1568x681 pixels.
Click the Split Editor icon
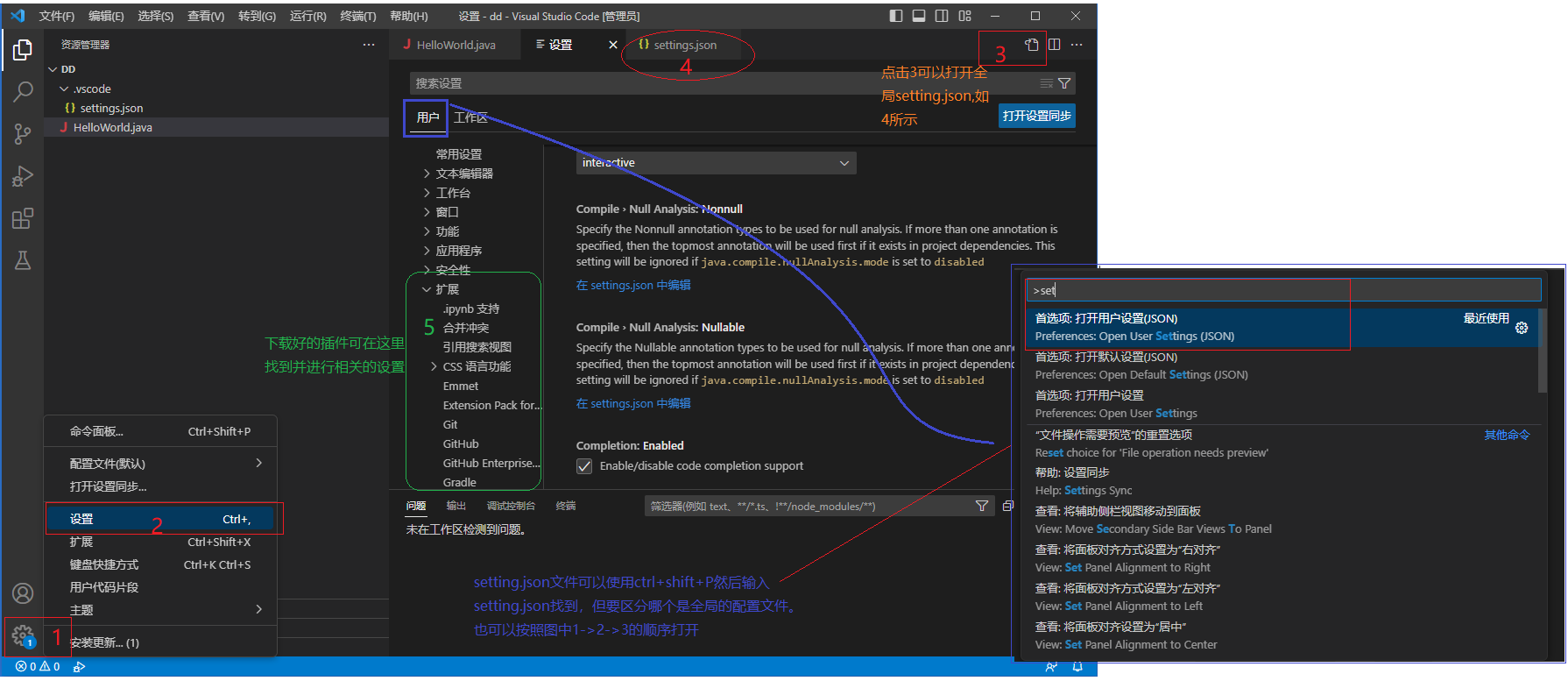tap(1055, 45)
